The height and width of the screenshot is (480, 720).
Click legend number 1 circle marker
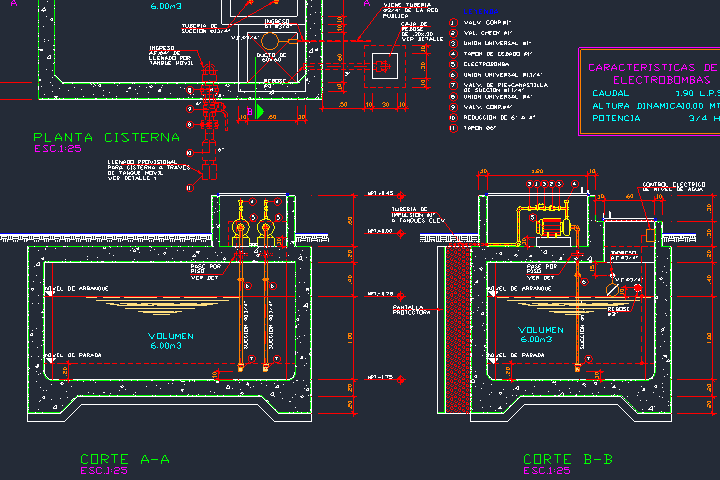(453, 23)
